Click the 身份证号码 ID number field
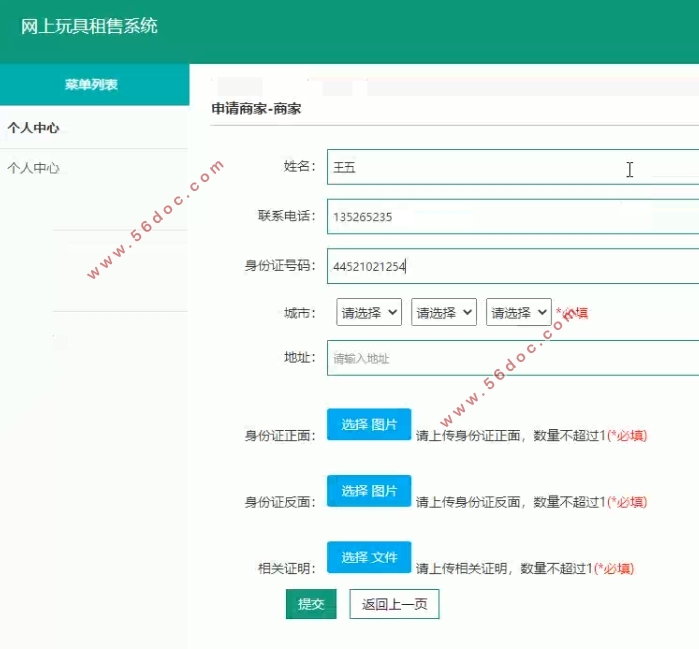Image resolution: width=699 pixels, height=649 pixels. [x=513, y=266]
